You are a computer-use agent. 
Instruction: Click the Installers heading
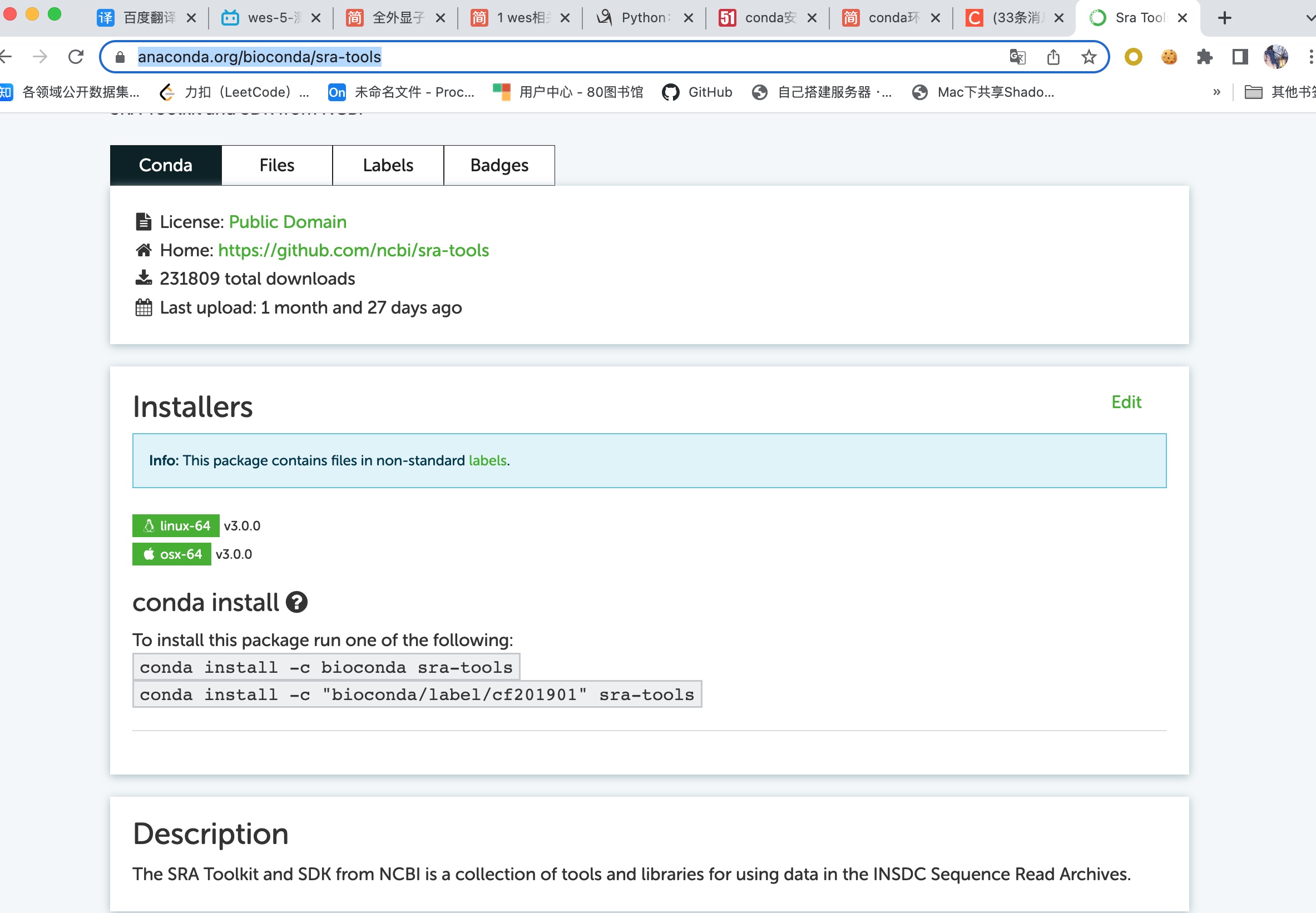click(193, 406)
